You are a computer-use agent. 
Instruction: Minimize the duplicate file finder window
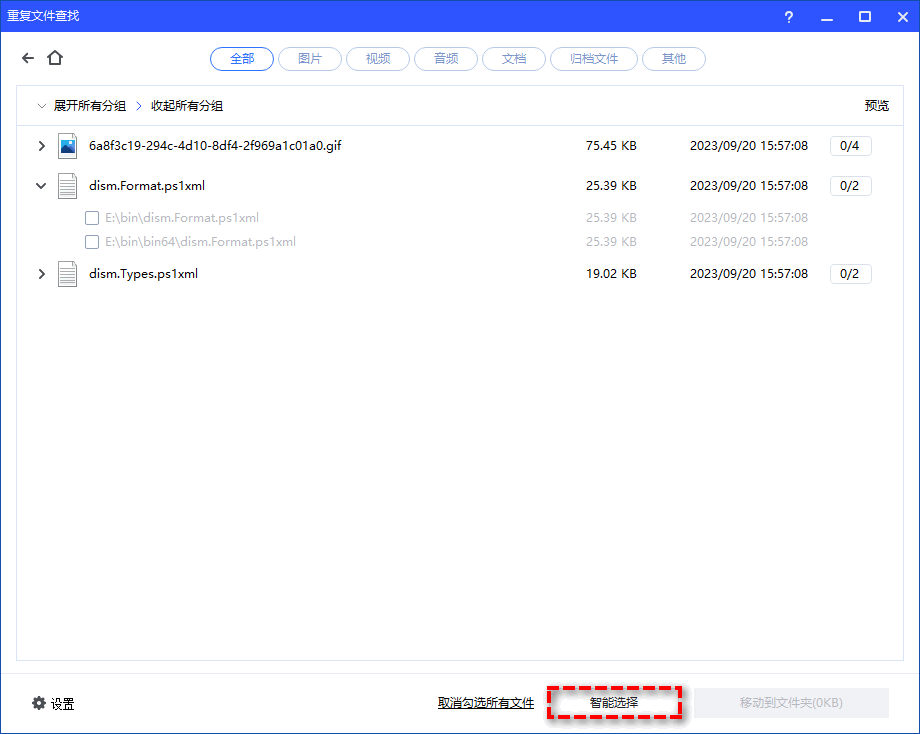pos(827,16)
